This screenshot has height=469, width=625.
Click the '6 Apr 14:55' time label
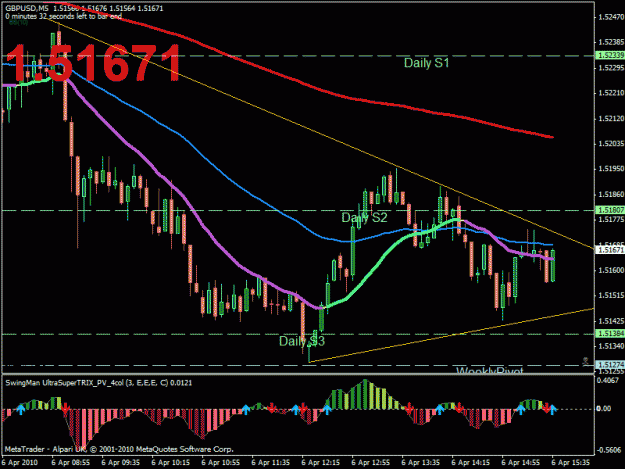pos(521,463)
